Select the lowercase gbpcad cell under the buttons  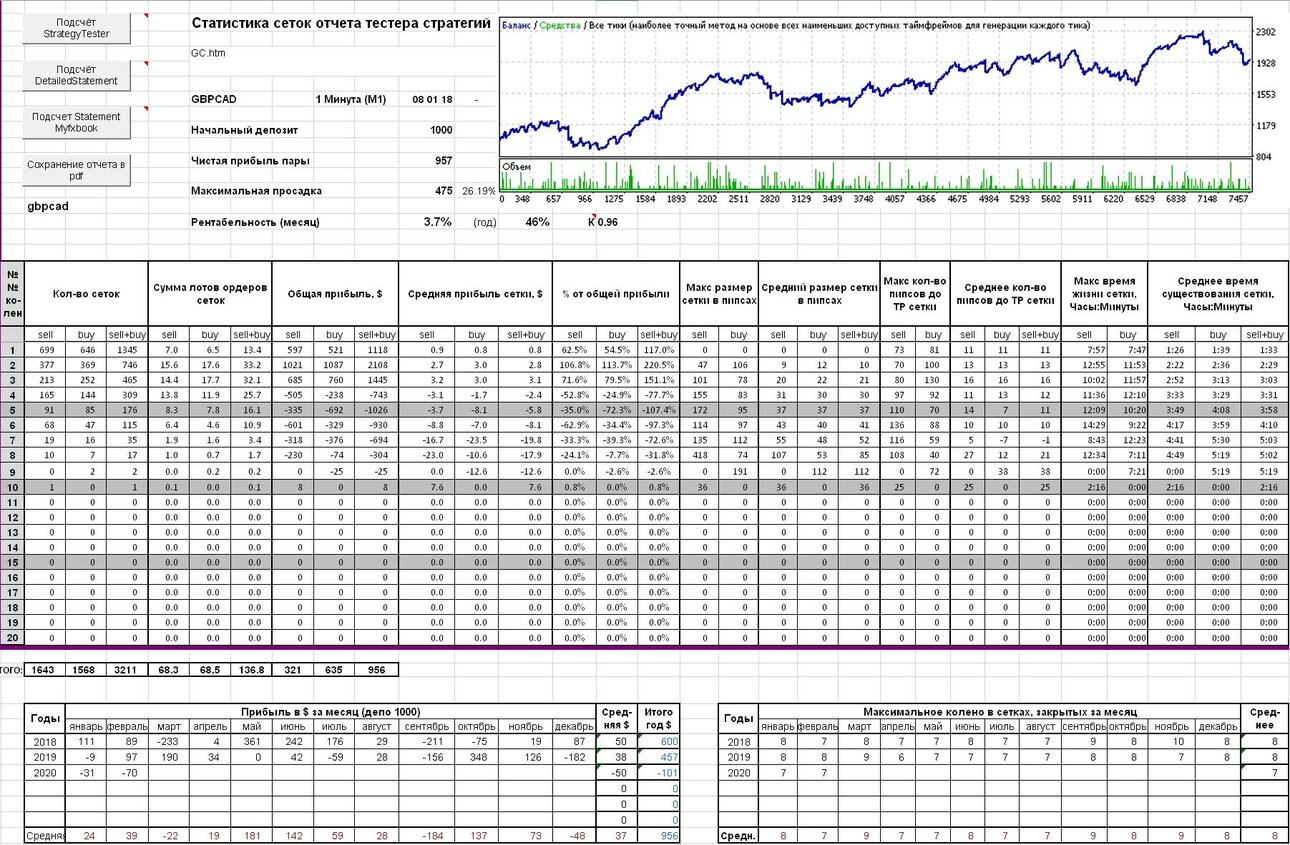coord(47,206)
